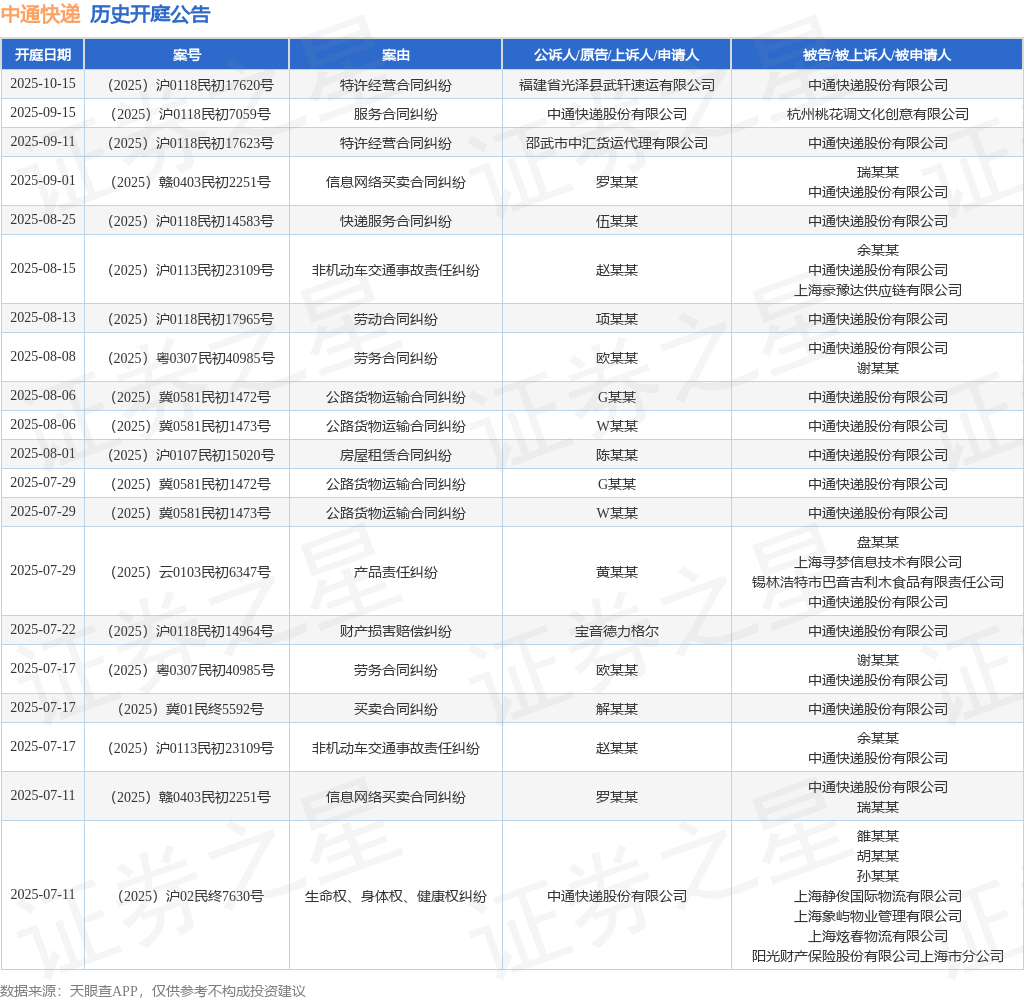Viewport: 1024px width, 1000px height.
Task: Select case number 沪02民终7630号
Action: click(x=191, y=896)
